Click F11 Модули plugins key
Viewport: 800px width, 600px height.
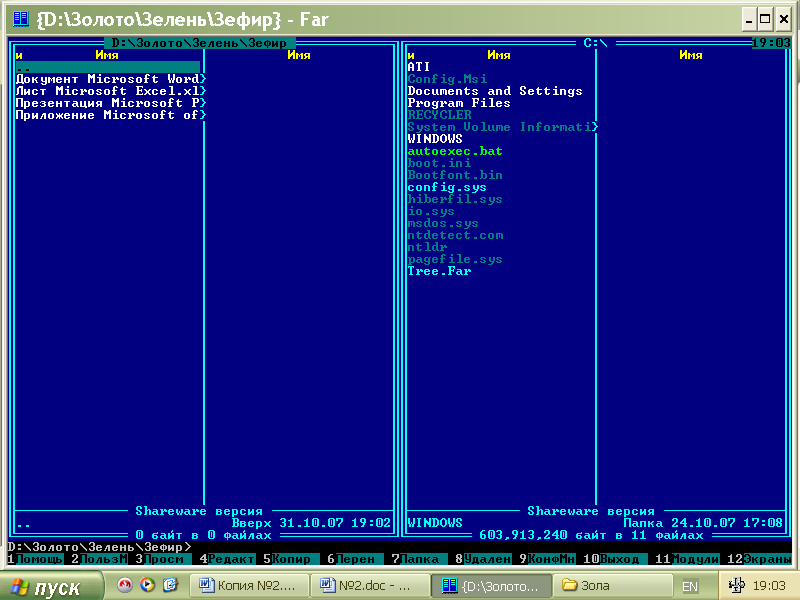coord(687,559)
